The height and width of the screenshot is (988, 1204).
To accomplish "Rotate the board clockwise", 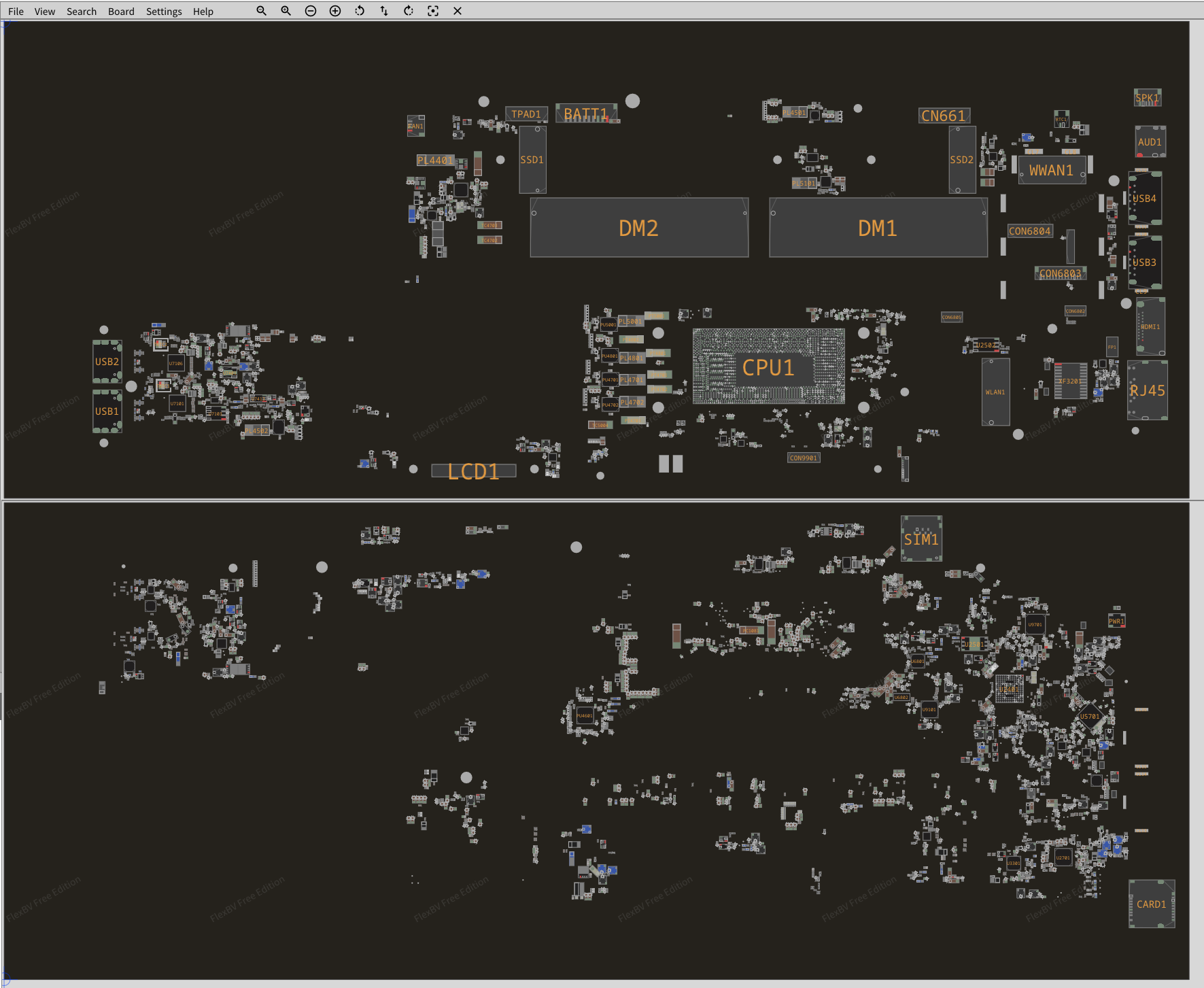I will point(409,11).
